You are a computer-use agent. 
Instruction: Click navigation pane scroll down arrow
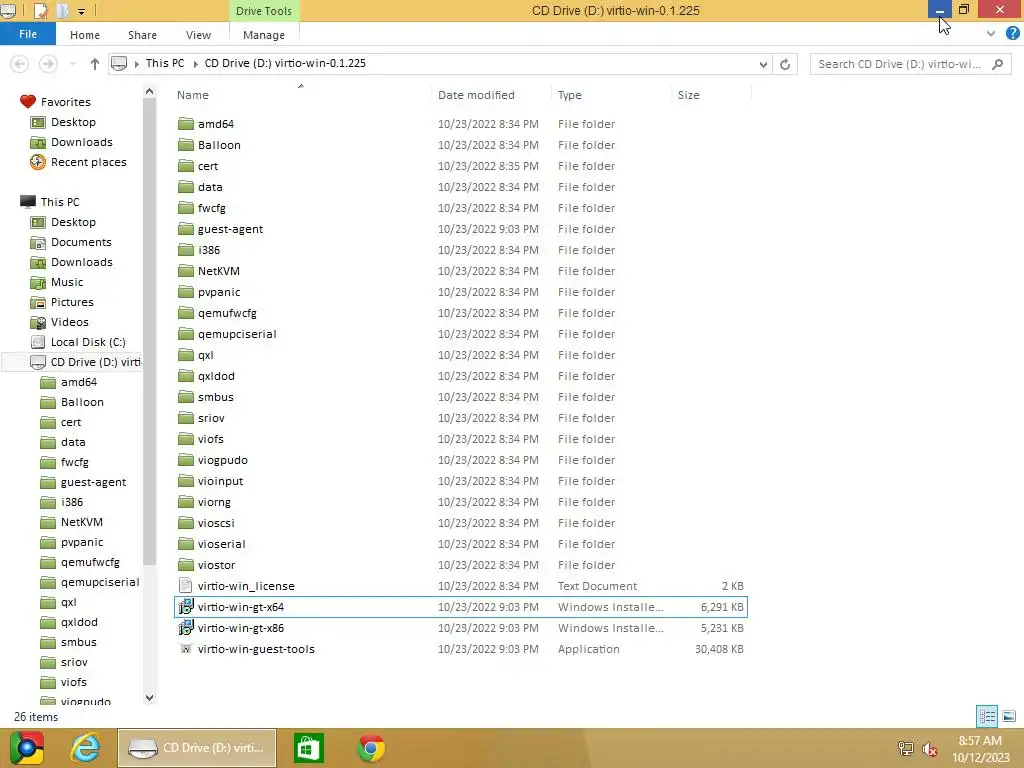pyautogui.click(x=150, y=697)
